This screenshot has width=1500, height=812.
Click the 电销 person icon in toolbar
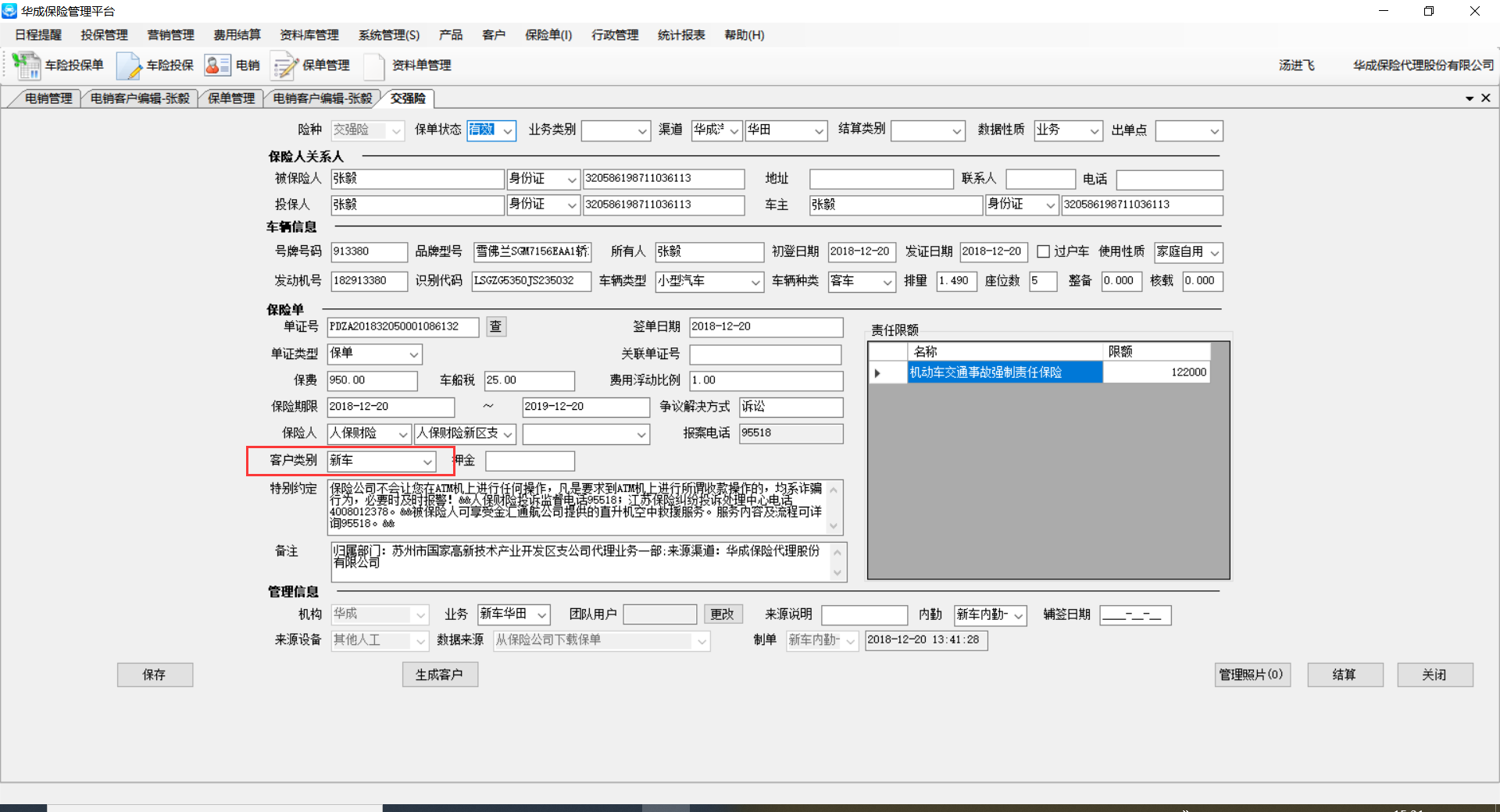click(217, 66)
